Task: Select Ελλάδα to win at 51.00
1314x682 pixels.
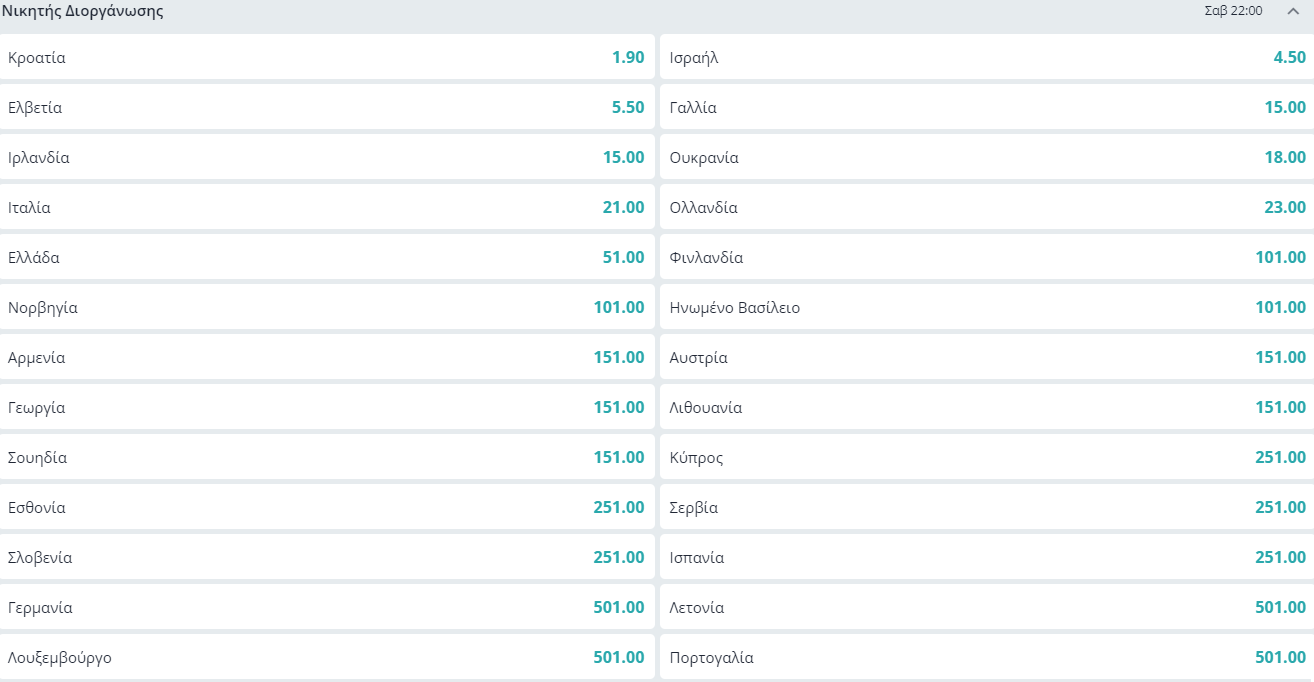Action: [x=327, y=257]
